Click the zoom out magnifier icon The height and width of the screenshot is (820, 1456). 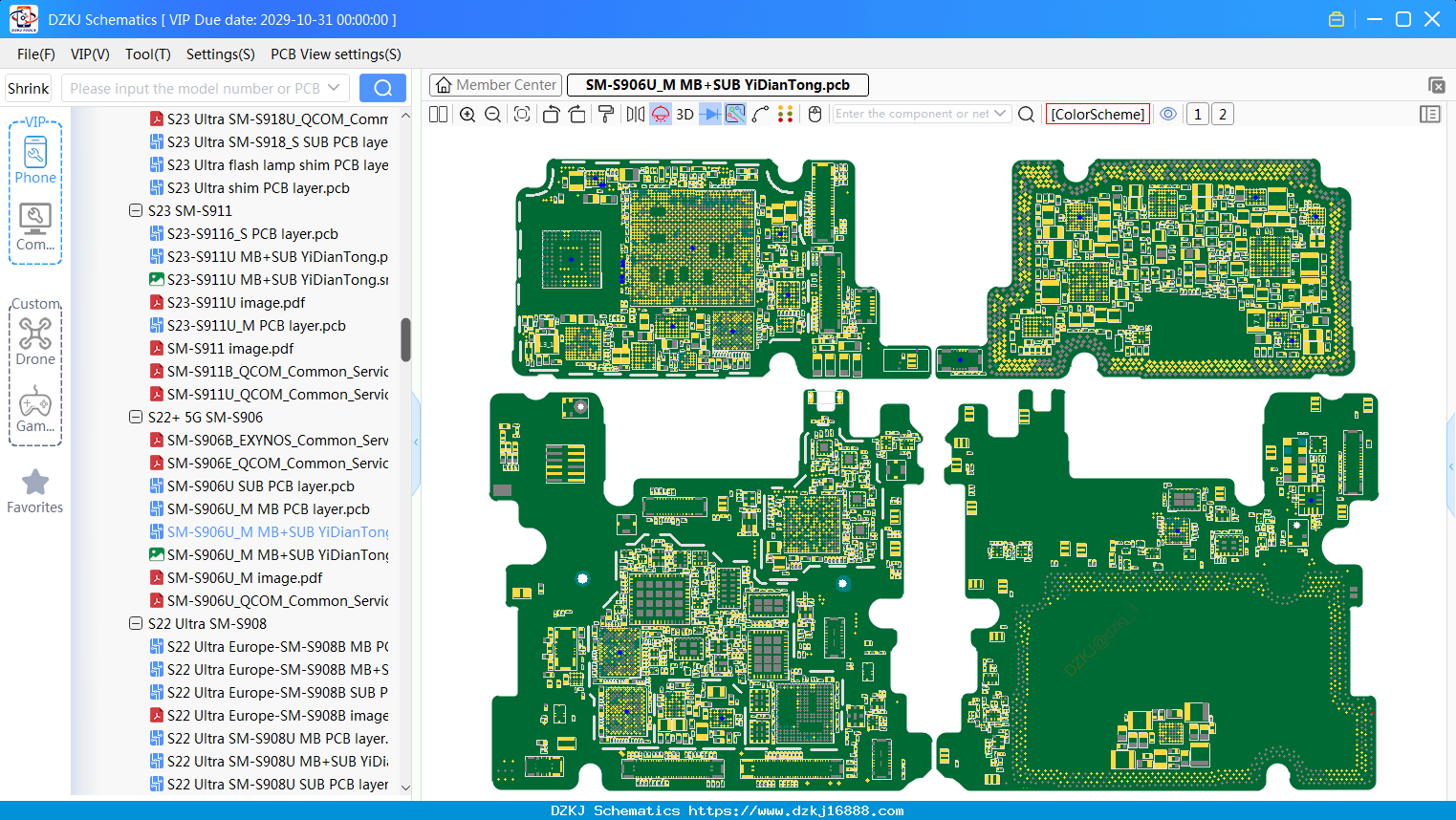[x=493, y=114]
